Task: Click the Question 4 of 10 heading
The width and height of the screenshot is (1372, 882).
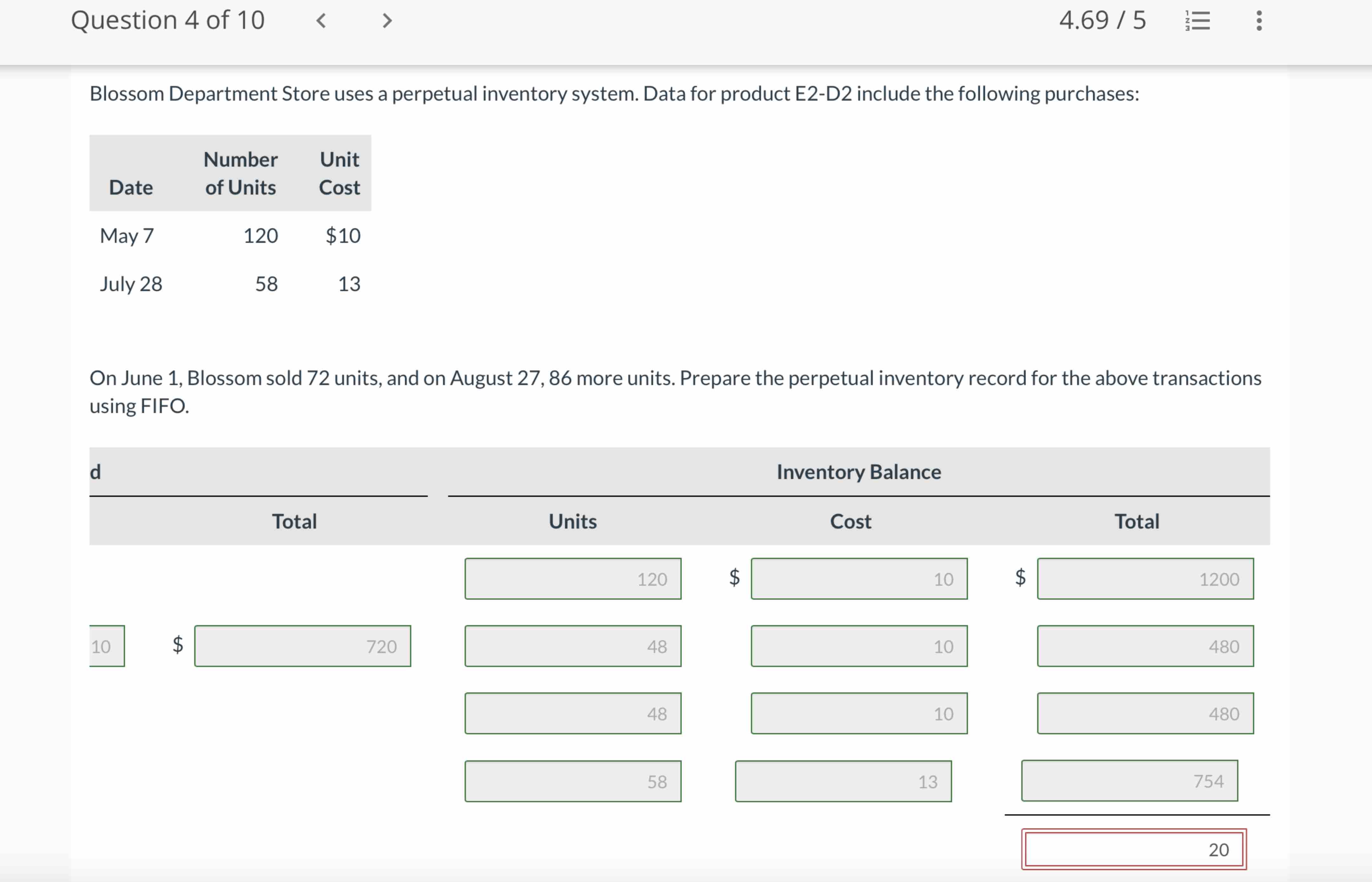Action: pos(168,21)
